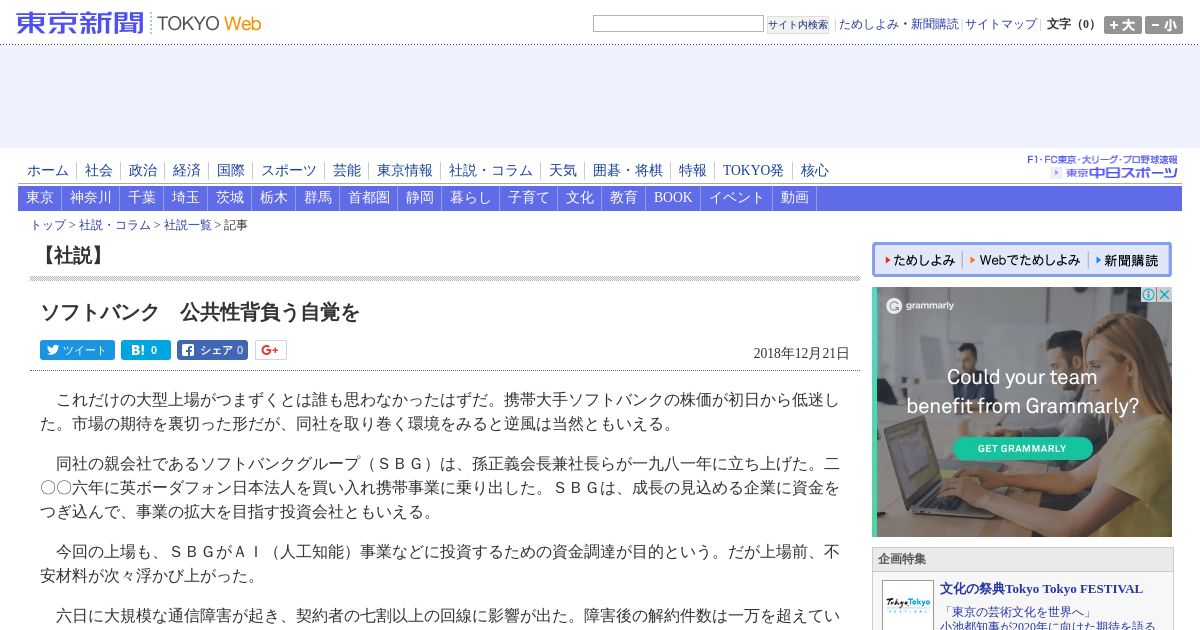Click the サイト内検索 search button

[798, 25]
